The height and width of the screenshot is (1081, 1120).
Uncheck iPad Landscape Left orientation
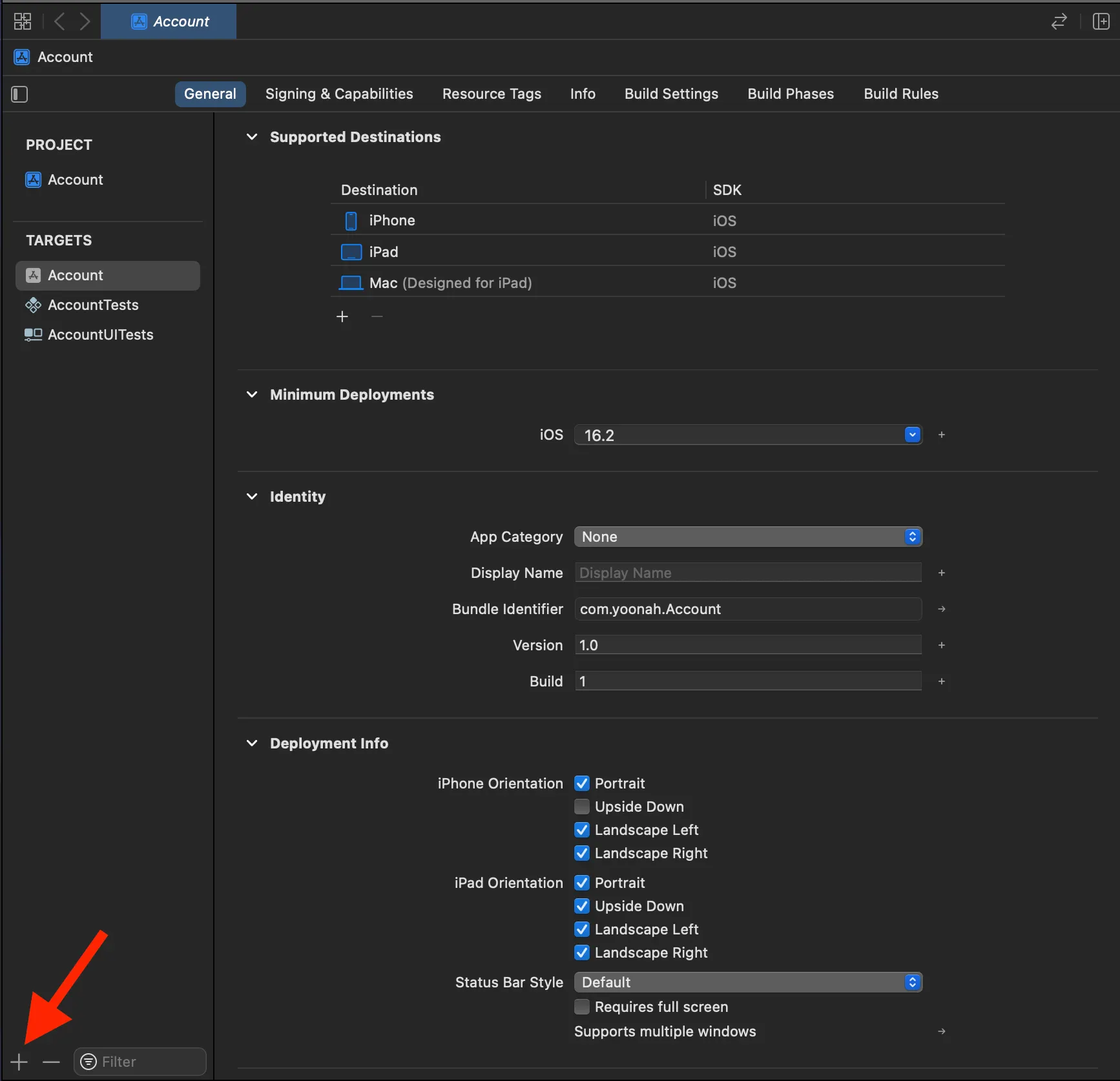click(582, 929)
